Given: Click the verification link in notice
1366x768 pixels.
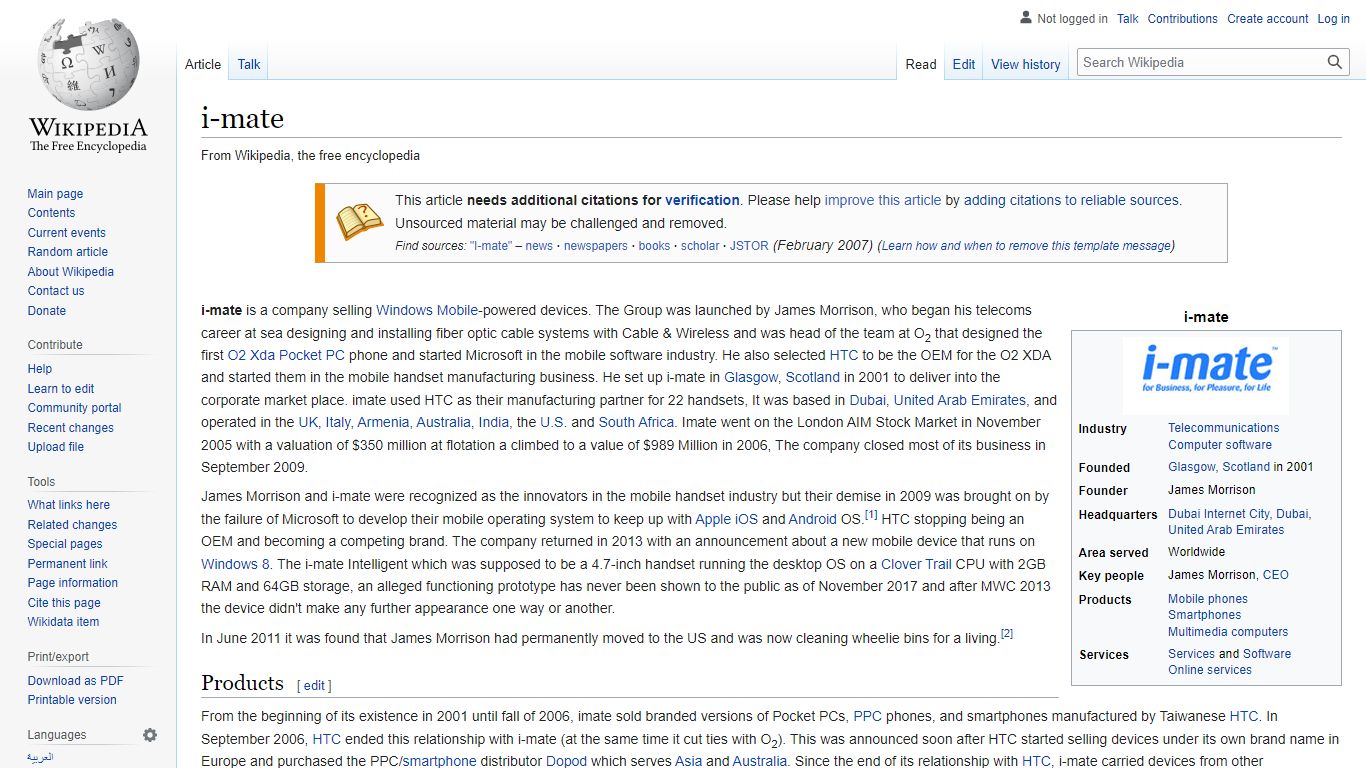Looking at the screenshot, I should (702, 200).
